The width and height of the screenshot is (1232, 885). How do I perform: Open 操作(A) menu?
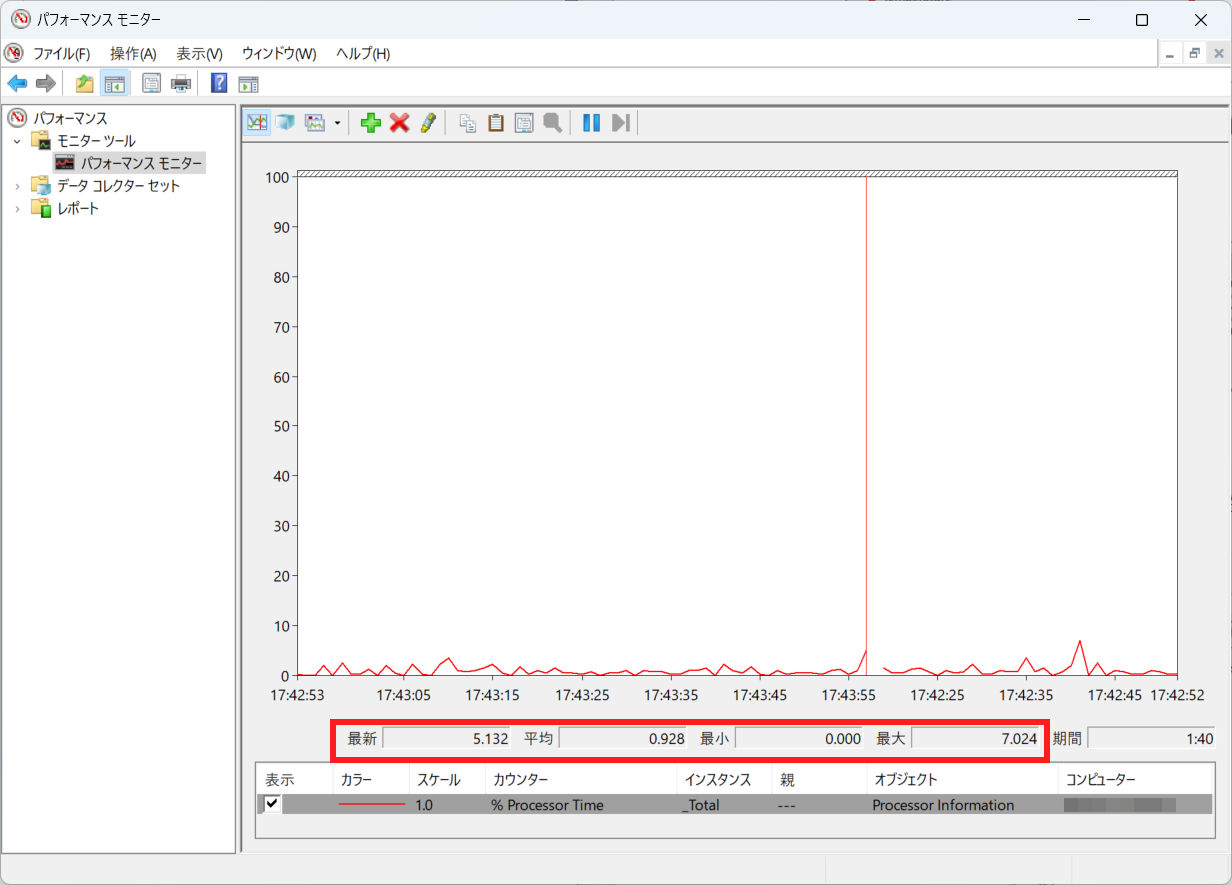tap(133, 53)
